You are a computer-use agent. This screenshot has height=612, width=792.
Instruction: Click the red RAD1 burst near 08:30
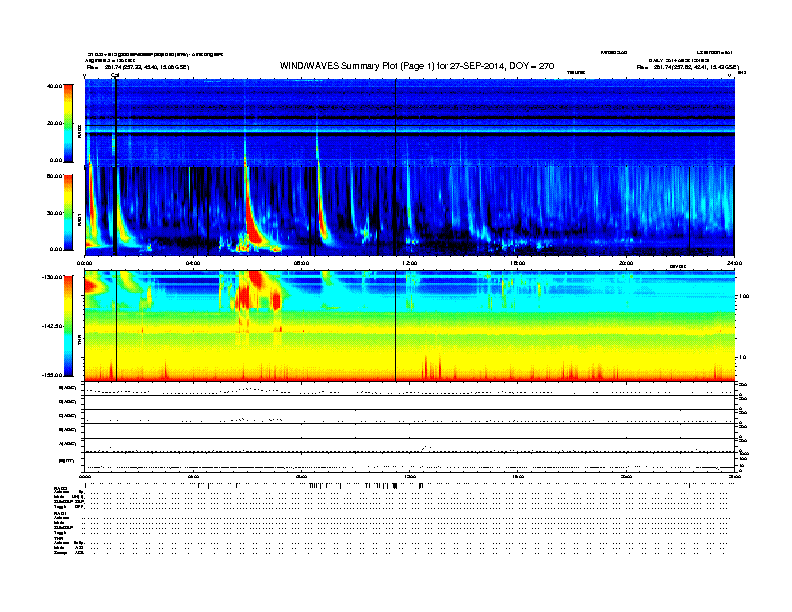pos(322,212)
